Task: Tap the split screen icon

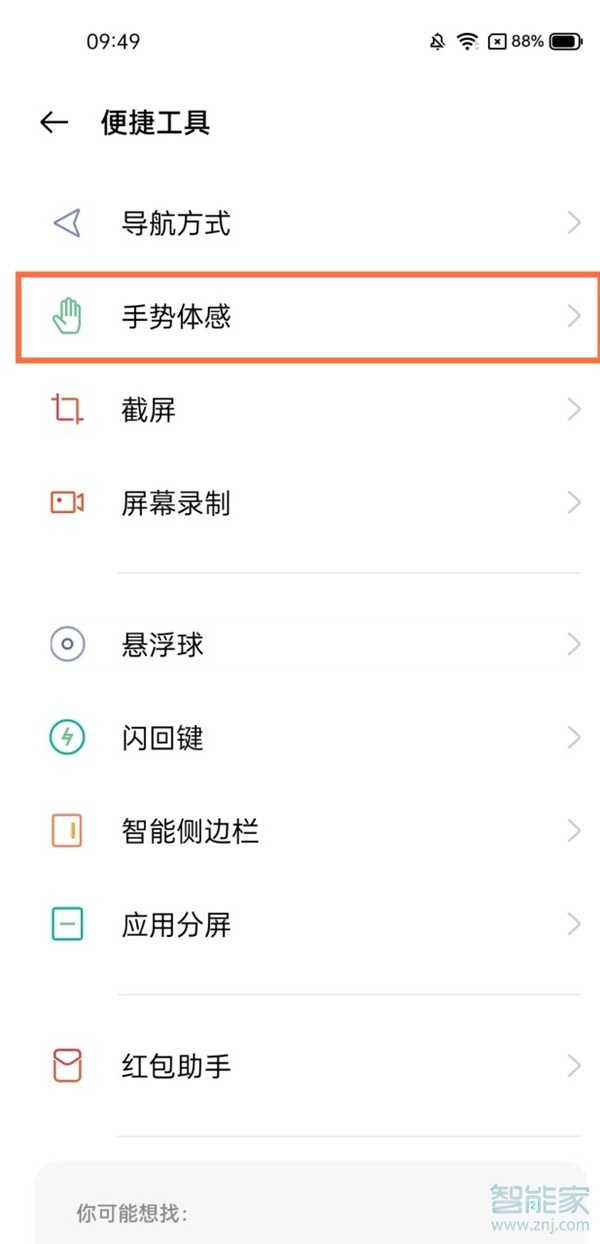Action: [67, 924]
